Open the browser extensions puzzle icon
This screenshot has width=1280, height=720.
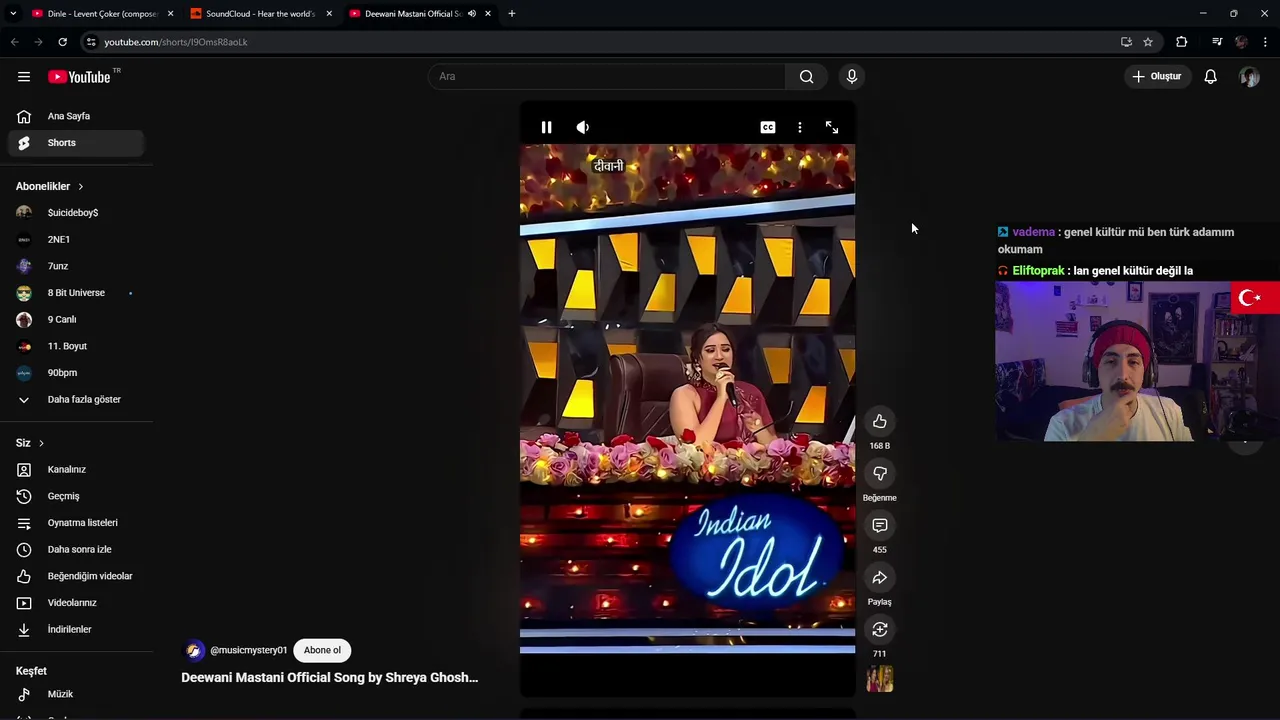pos(1182,42)
